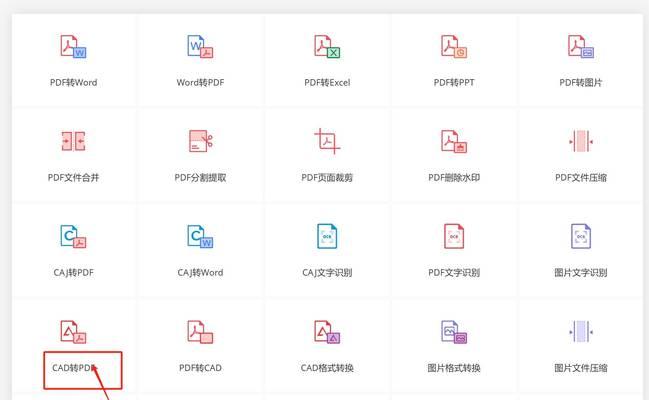Select the Word转PDF icon
649x400 pixels.
[200, 46]
